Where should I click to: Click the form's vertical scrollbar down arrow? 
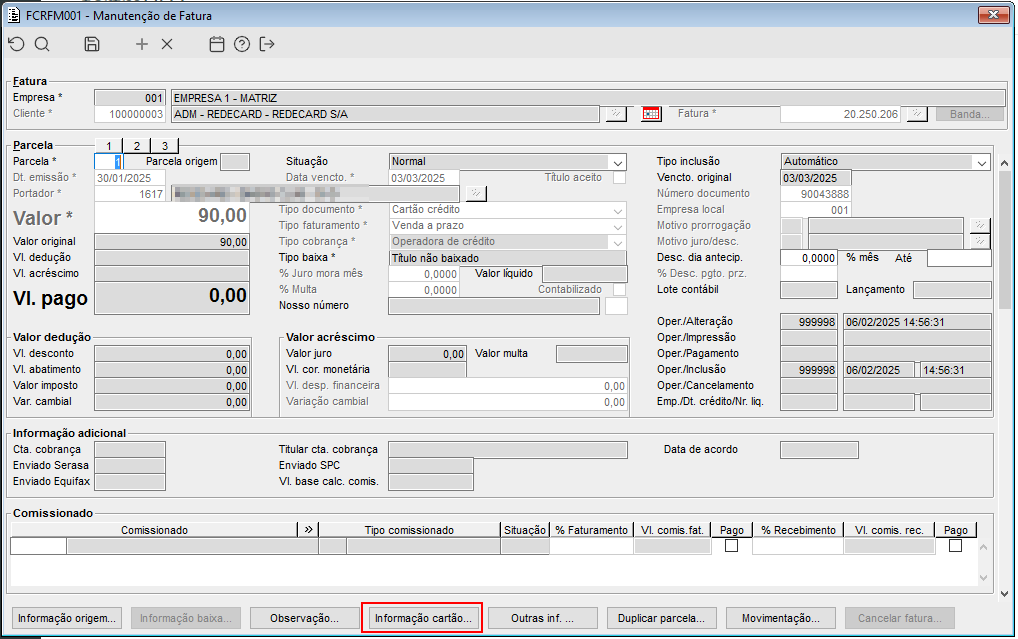[1004, 594]
